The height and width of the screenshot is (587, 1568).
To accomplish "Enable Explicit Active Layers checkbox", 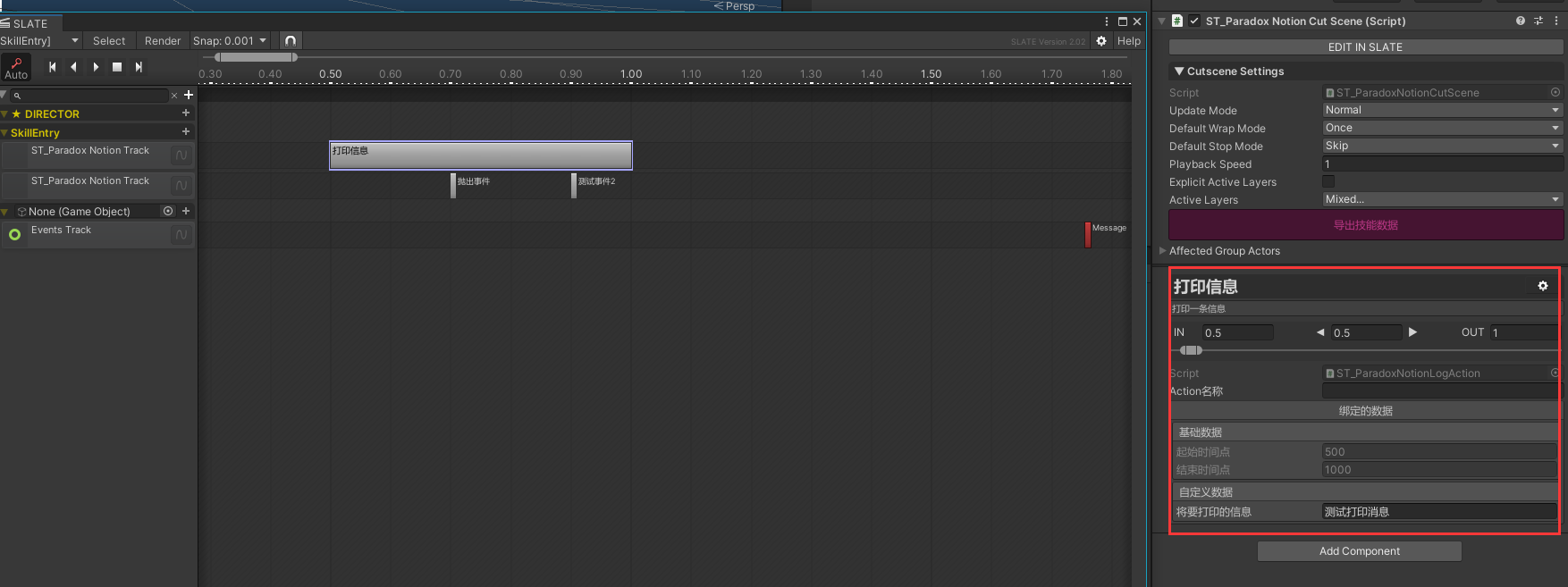I will pos(1328,181).
